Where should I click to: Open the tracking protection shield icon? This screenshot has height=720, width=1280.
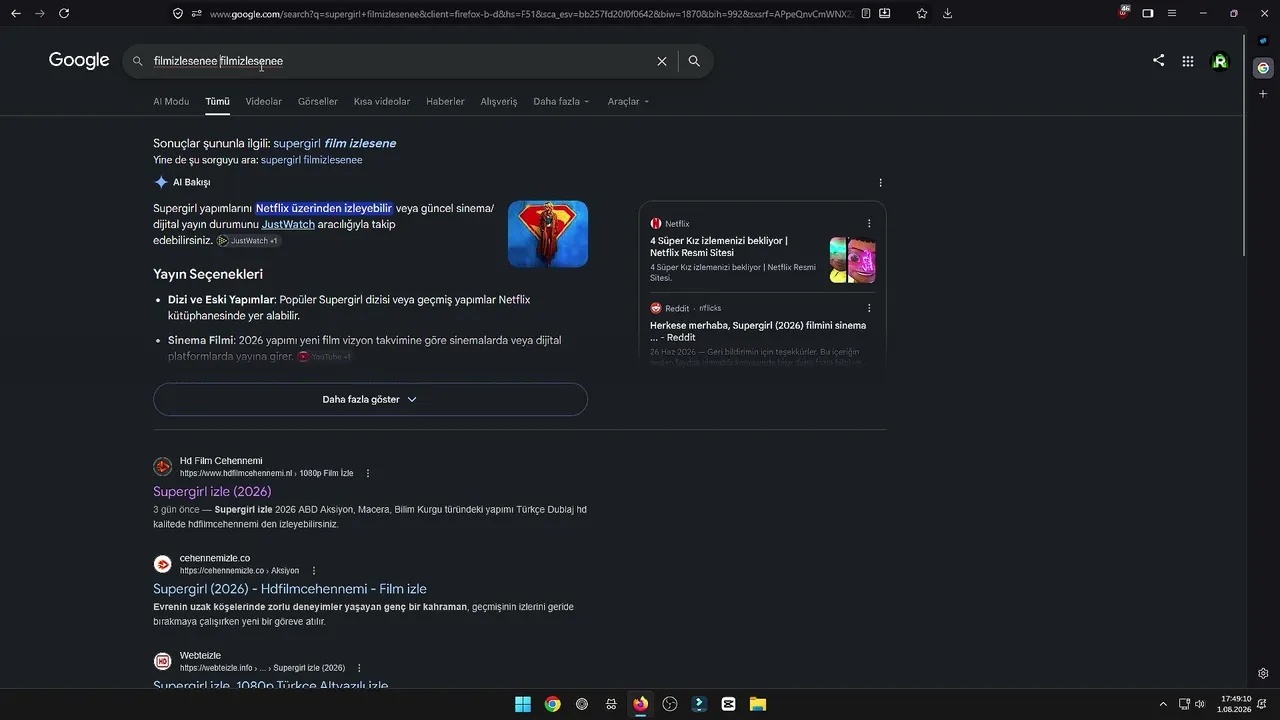178,14
